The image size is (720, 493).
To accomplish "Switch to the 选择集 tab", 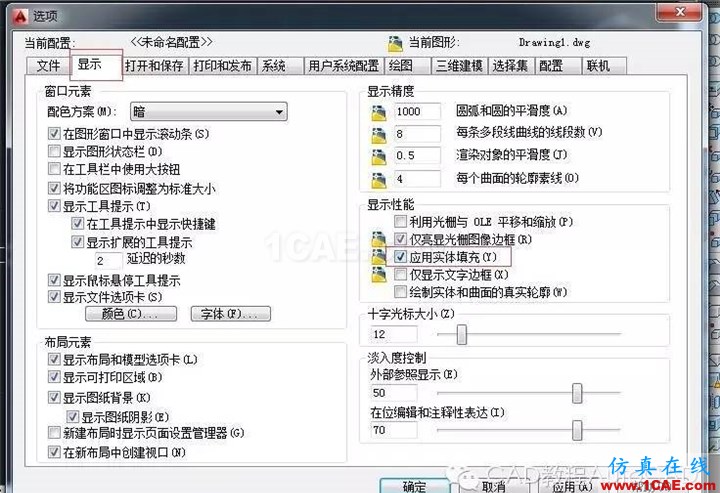I will pos(511,66).
